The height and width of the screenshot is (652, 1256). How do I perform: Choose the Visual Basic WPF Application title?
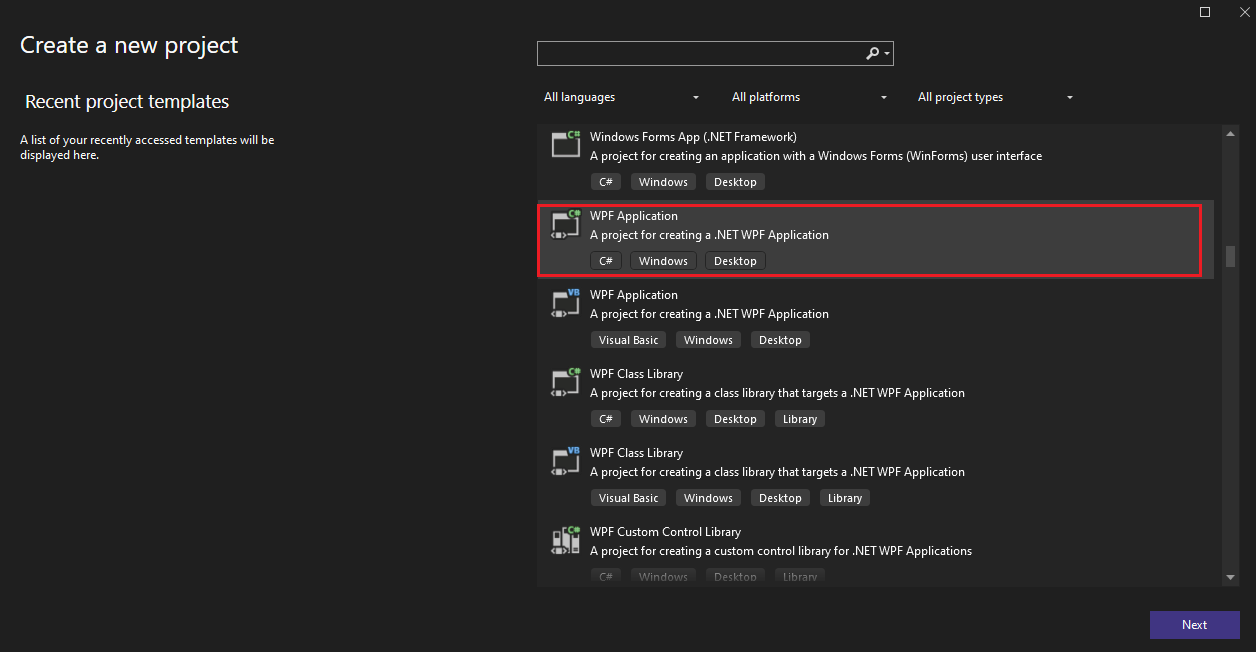click(x=634, y=295)
